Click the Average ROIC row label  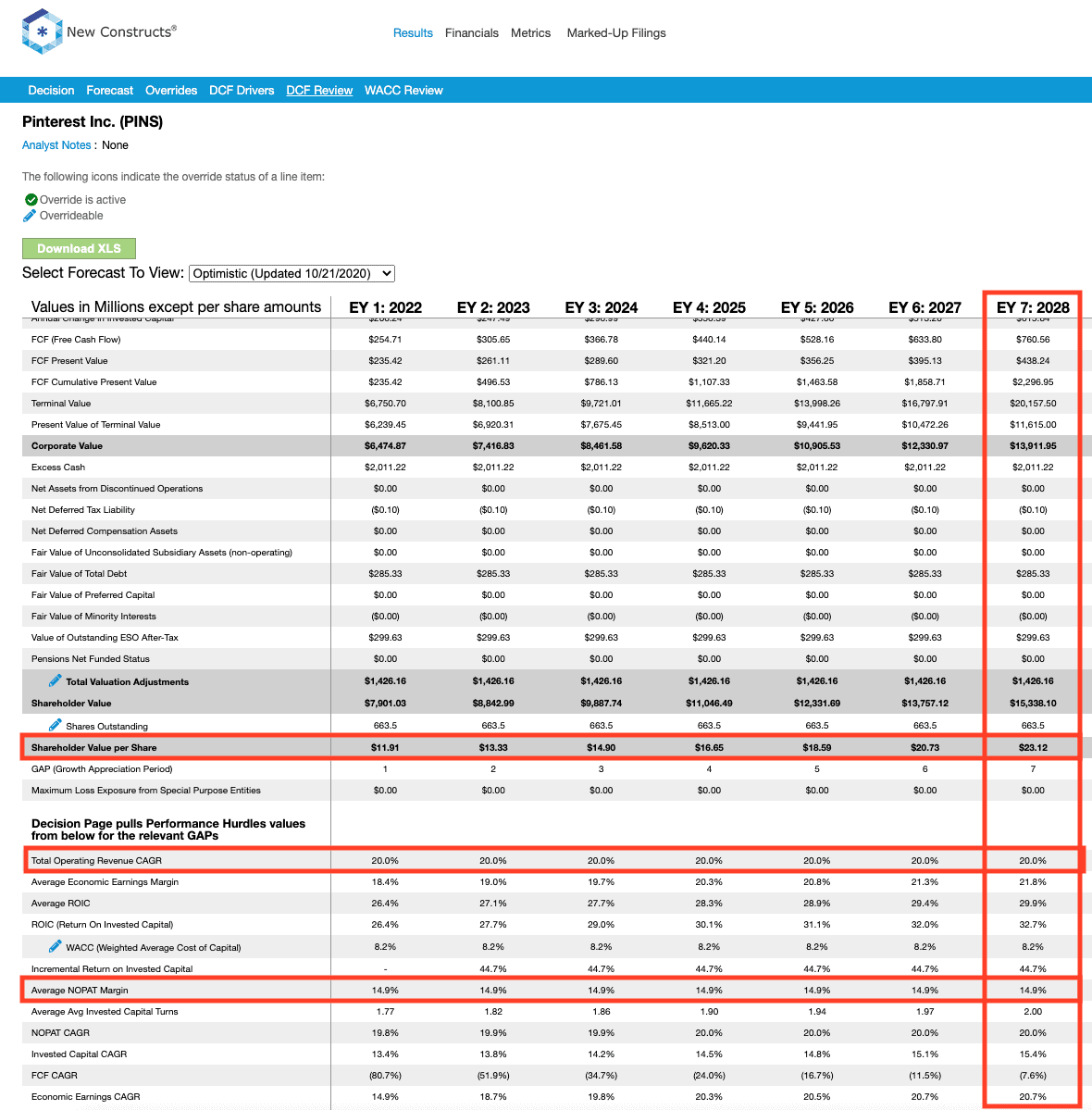click(x=61, y=904)
